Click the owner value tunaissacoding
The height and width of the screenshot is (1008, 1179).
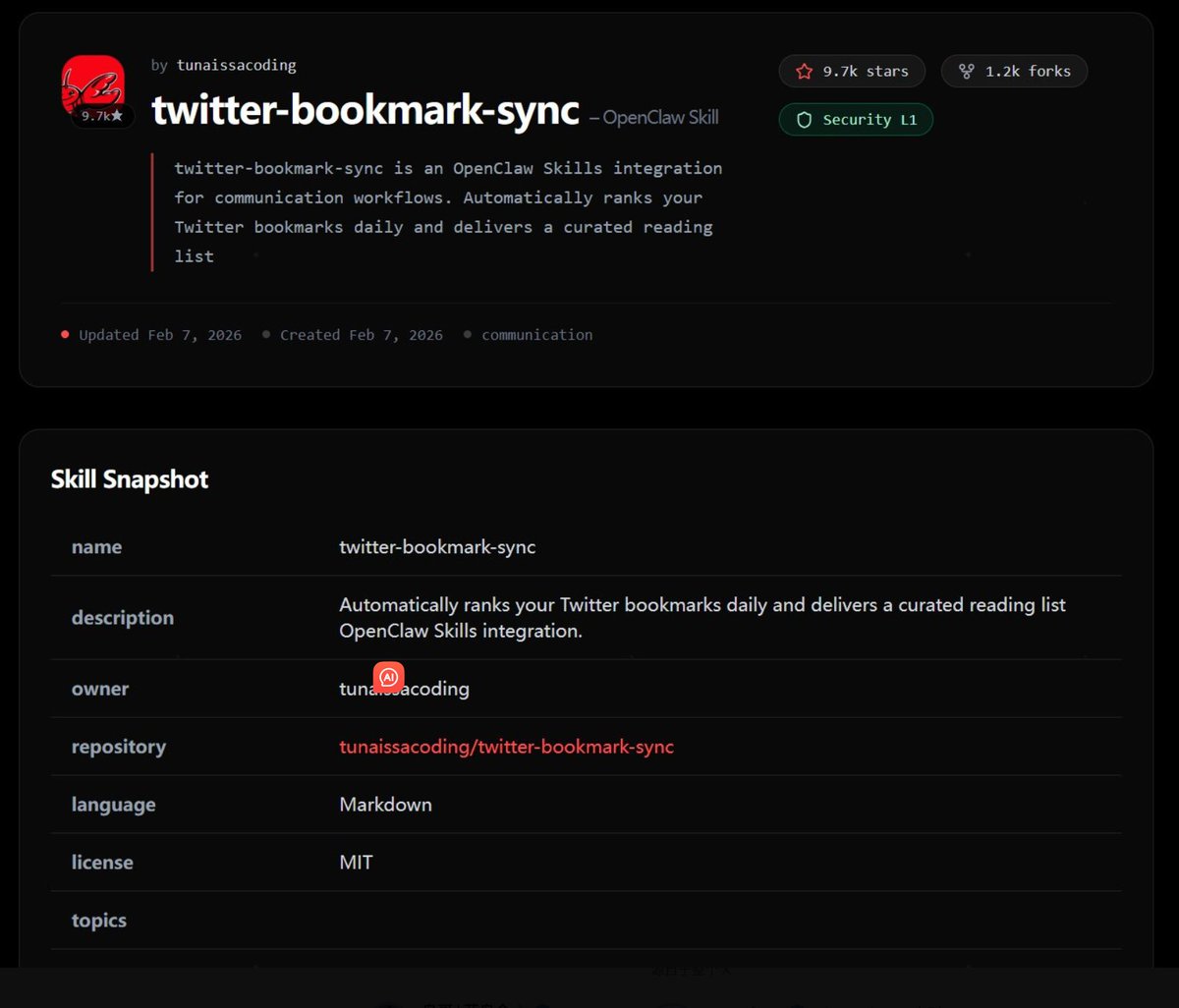tap(404, 689)
